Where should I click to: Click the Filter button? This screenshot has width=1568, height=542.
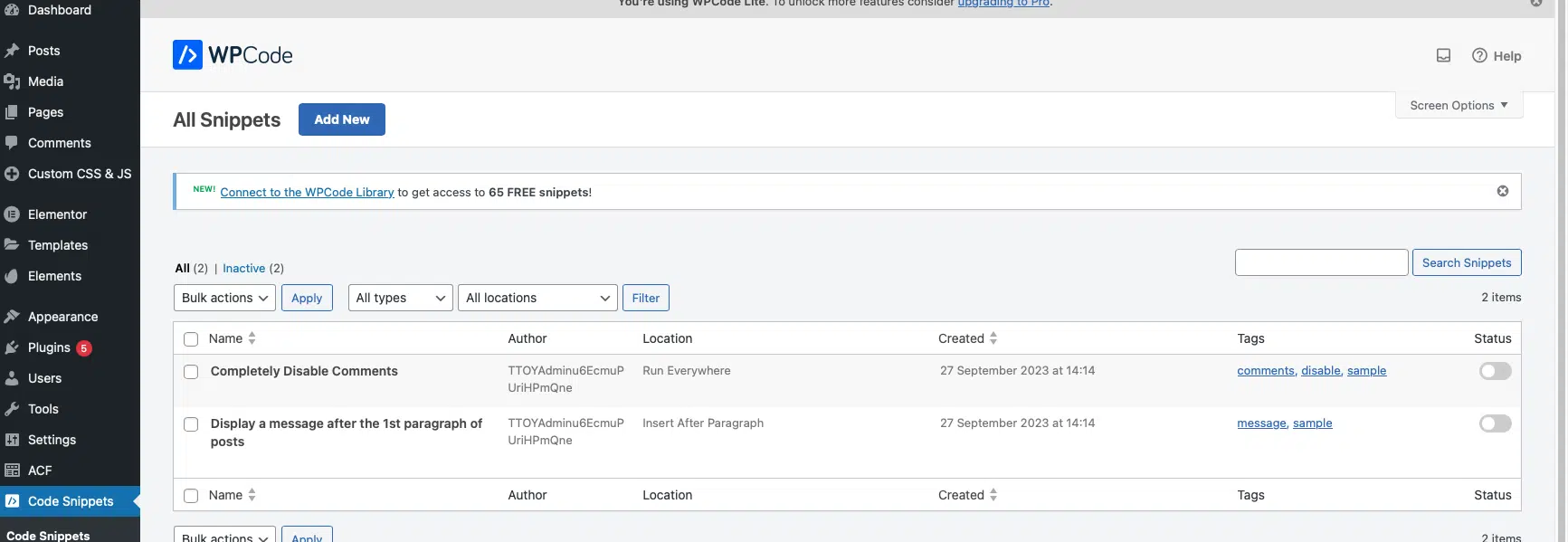pyautogui.click(x=646, y=298)
